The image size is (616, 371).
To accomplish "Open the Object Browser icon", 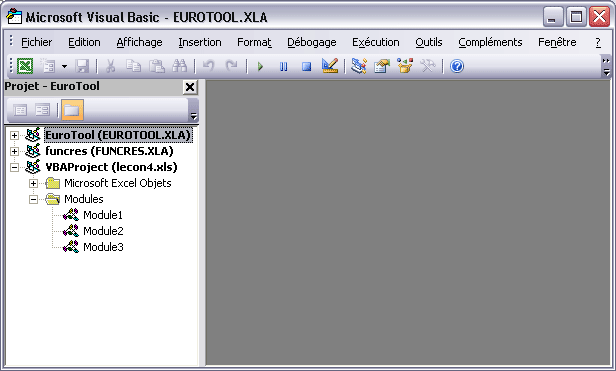I will pyautogui.click(x=405, y=66).
